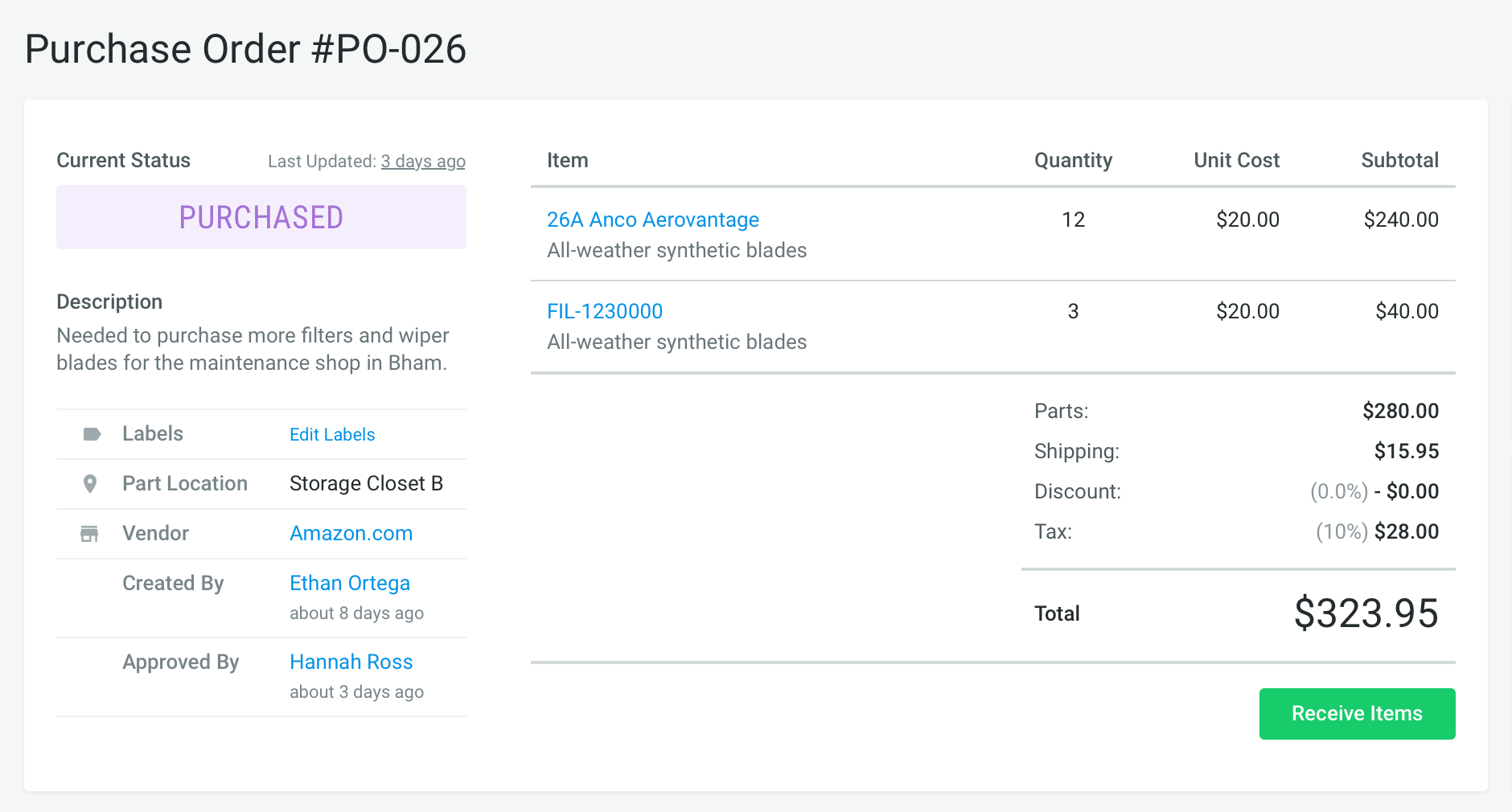Click the Purchase Order #PO-026 heading
This screenshot has height=812, width=1512.
point(245,49)
